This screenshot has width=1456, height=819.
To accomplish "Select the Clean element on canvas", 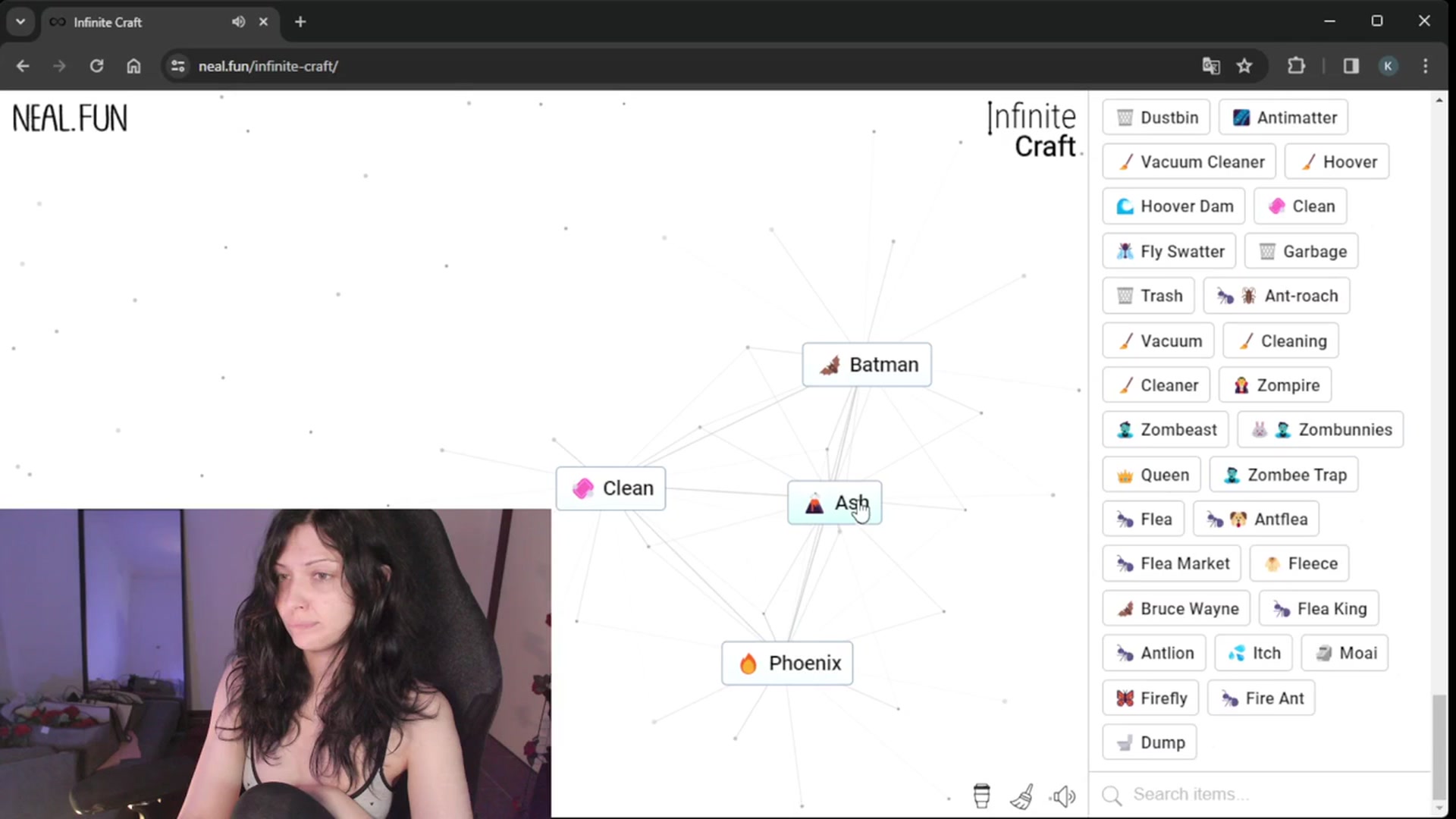I will pos(610,488).
